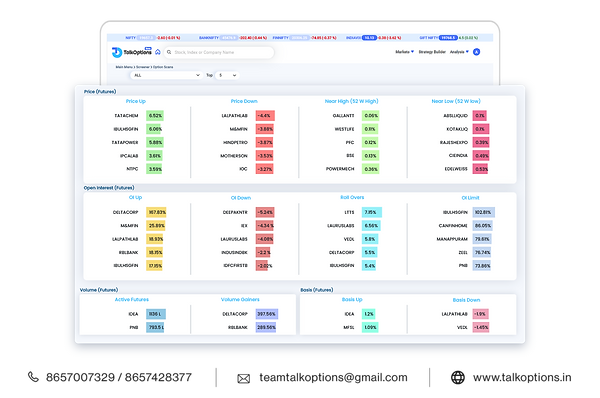Go to the home icon beside the logo
This screenshot has width=600, height=398.
[x=158, y=52]
